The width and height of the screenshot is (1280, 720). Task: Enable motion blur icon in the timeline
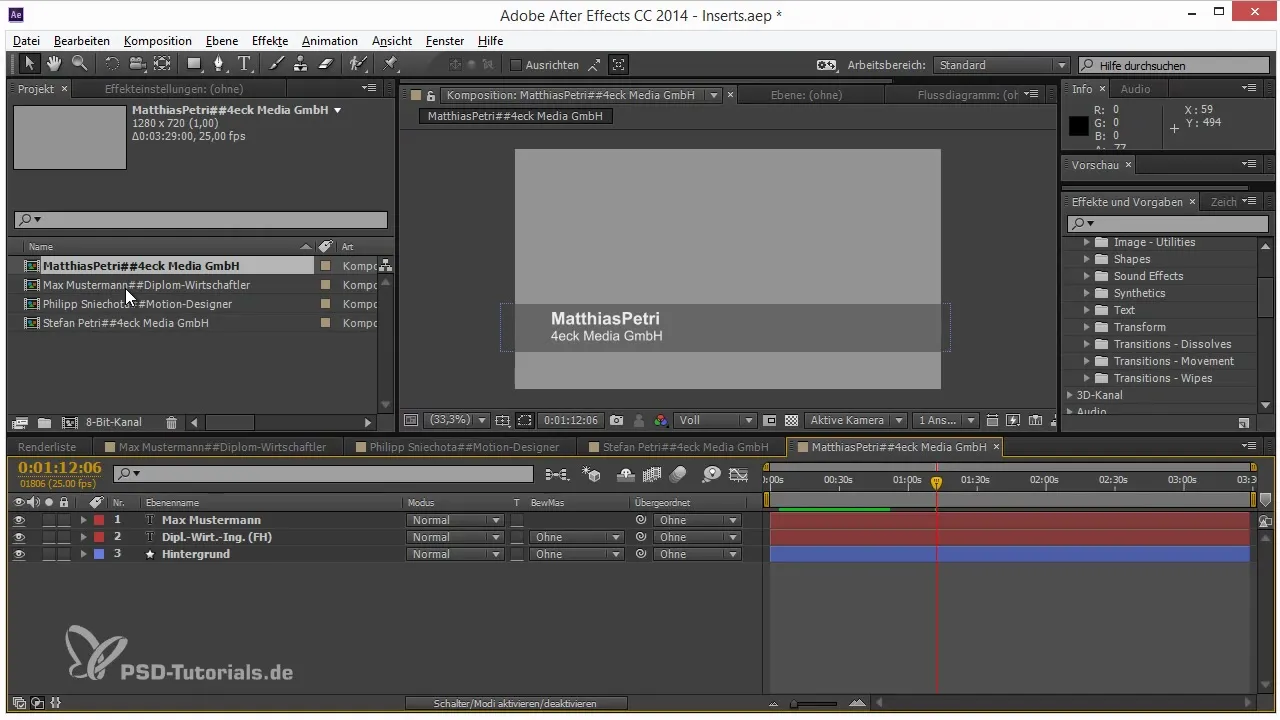(679, 474)
